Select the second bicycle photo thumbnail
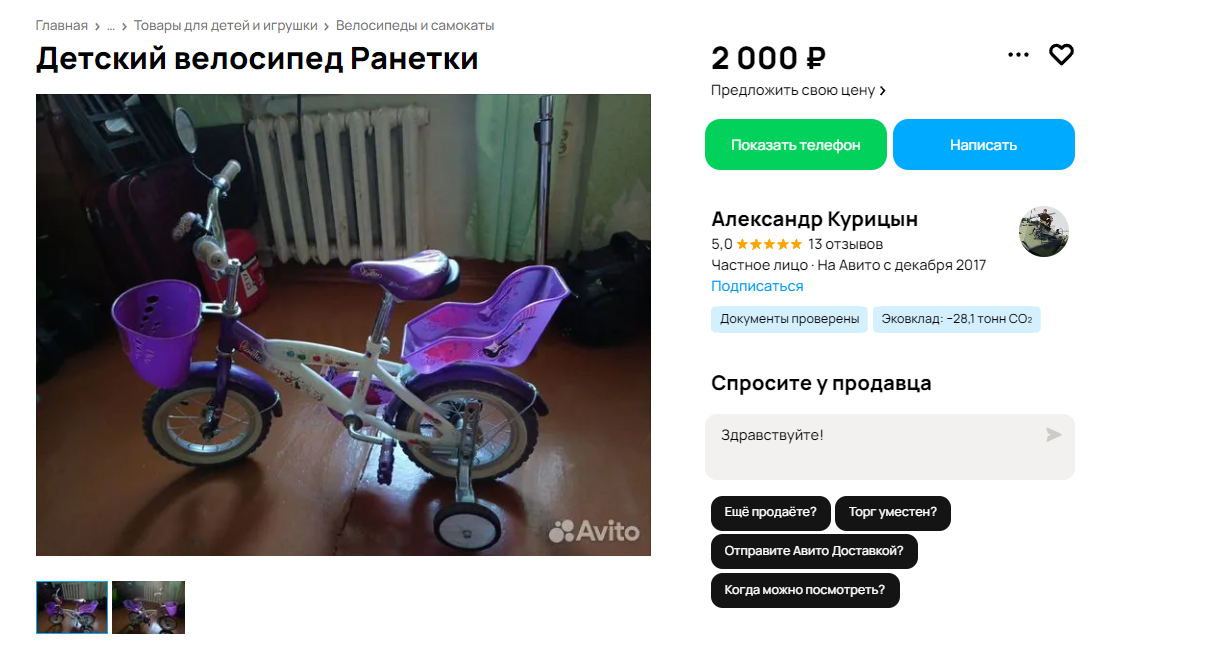Viewport: 1208px width, 659px height. (x=148, y=607)
